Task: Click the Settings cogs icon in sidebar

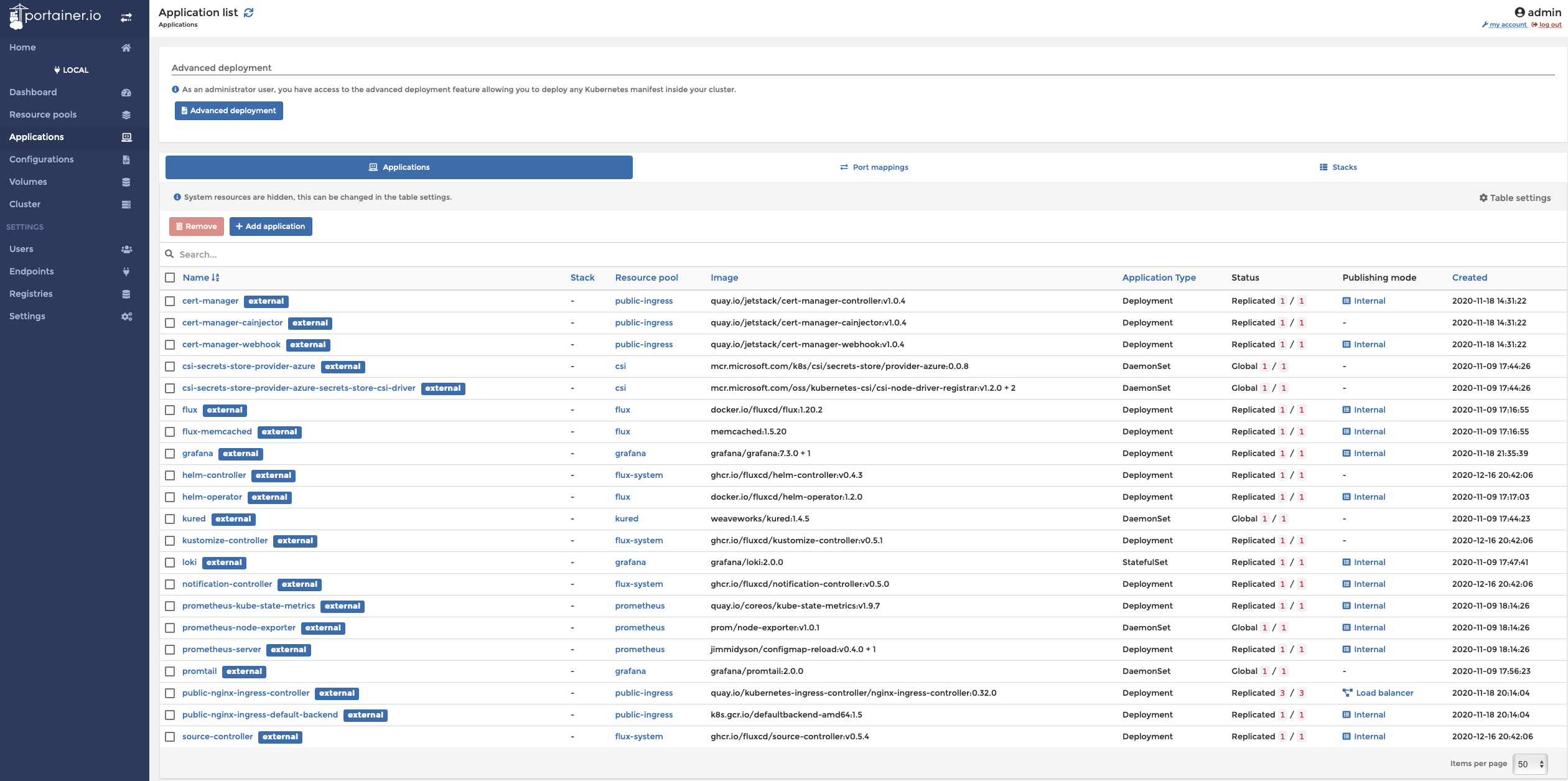Action: click(x=126, y=317)
